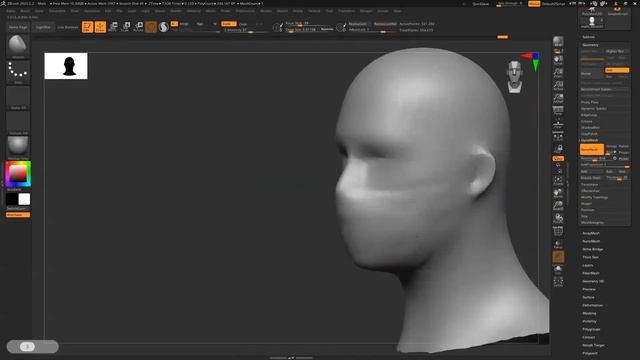The width and height of the screenshot is (640, 360).
Task: Expand the Deformation section
Action: pyautogui.click(x=592, y=305)
